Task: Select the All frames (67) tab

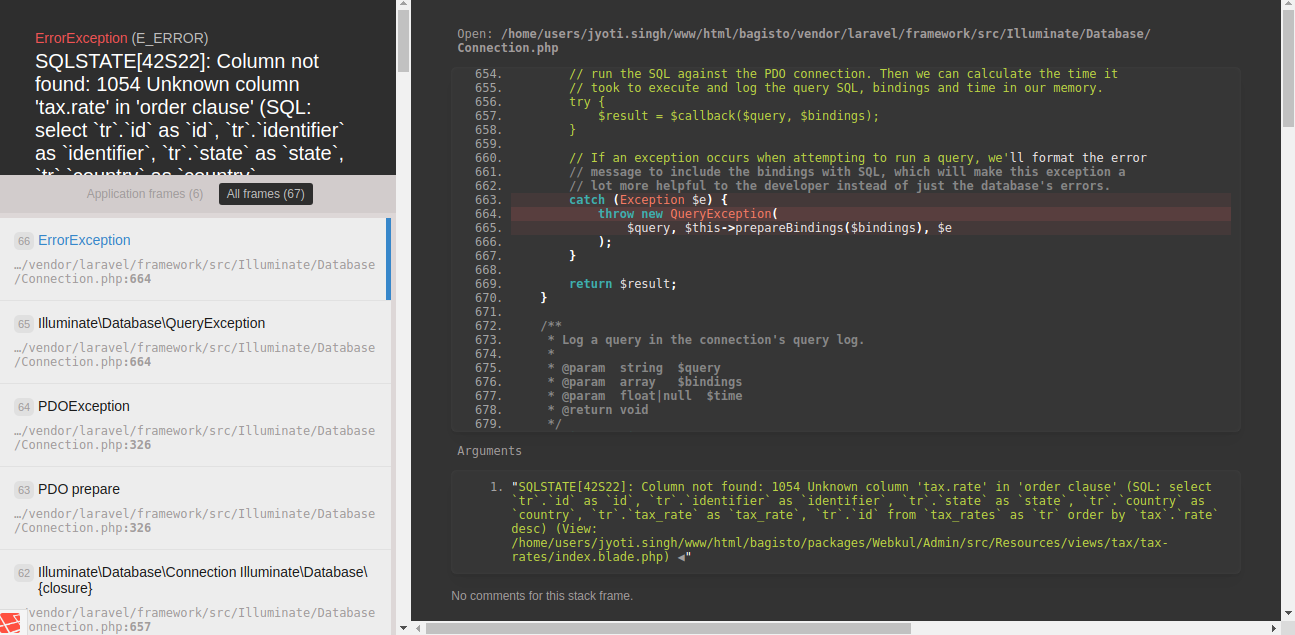Action: 266,194
